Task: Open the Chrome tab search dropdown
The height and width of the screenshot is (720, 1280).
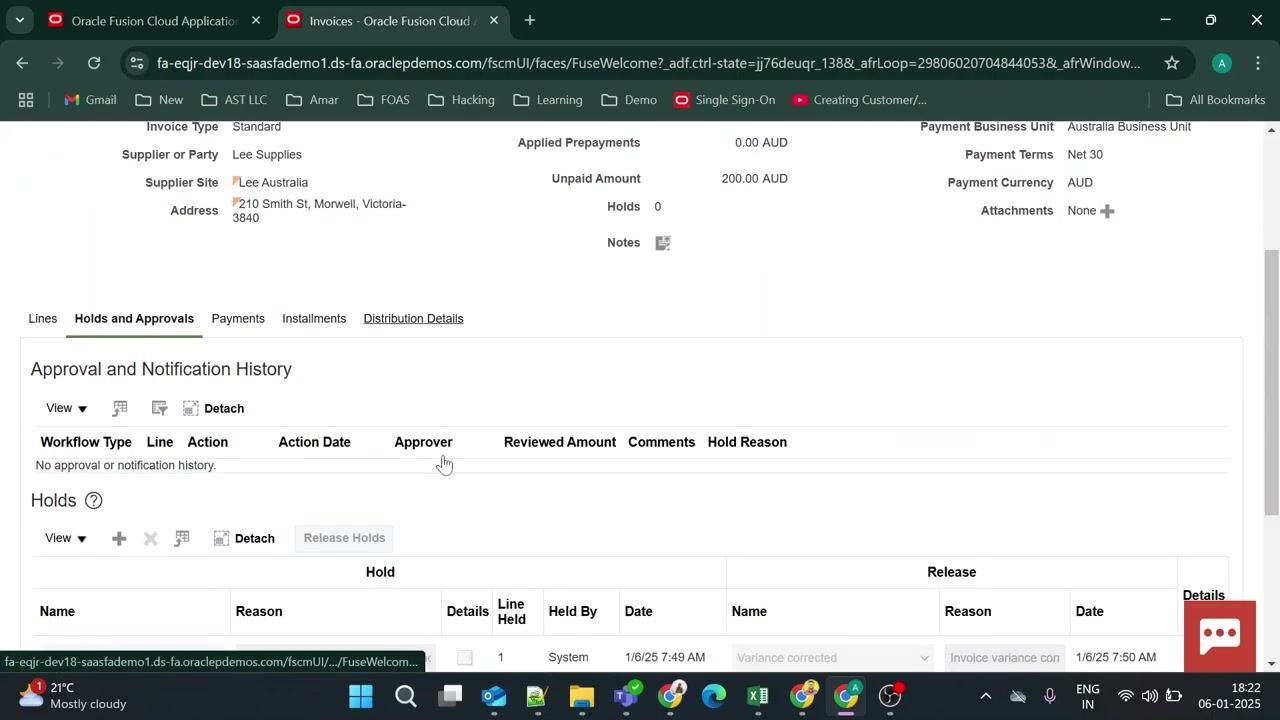Action: pos(19,20)
